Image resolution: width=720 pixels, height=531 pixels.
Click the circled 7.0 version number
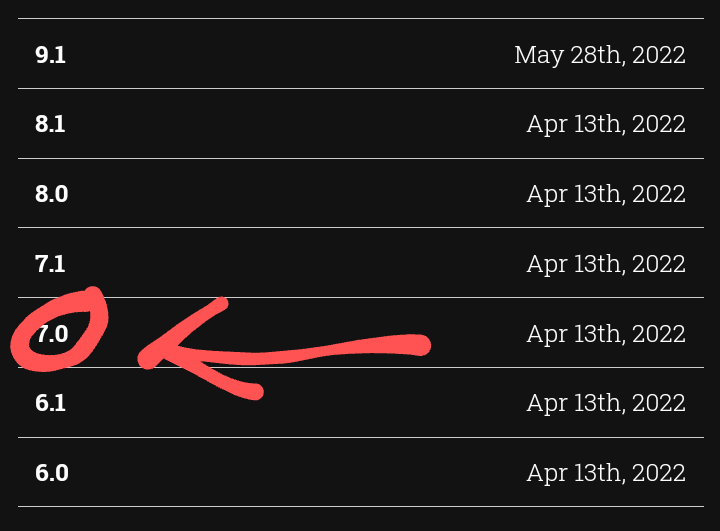52,334
